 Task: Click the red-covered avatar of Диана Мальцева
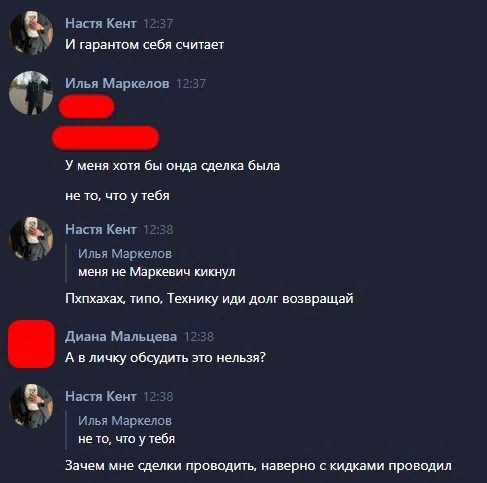[32, 344]
